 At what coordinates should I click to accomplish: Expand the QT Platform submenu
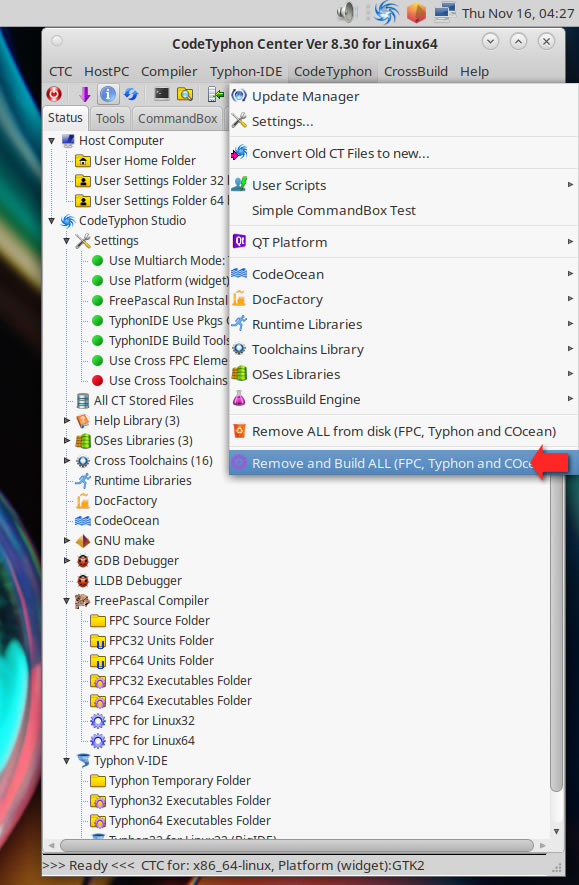(x=403, y=242)
